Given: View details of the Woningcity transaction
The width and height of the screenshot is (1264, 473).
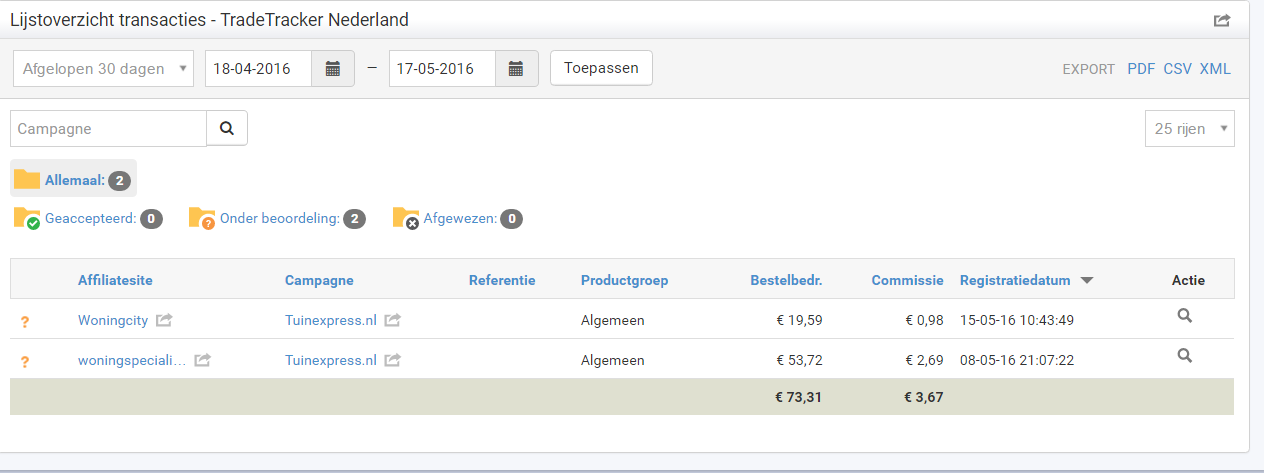Looking at the screenshot, I should click(x=1185, y=316).
